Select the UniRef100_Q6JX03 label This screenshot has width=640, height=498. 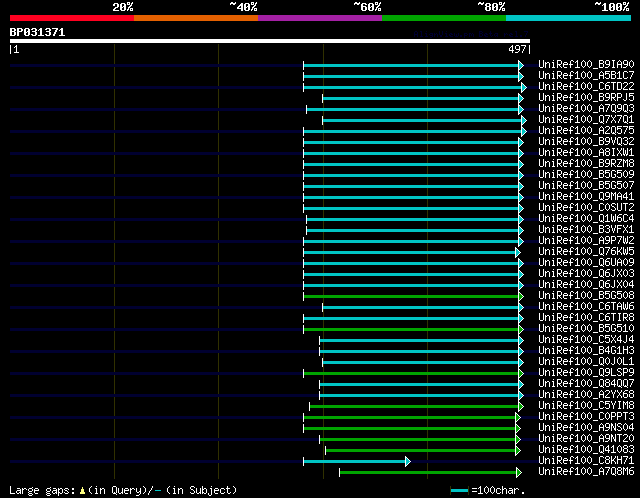[x=586, y=274]
